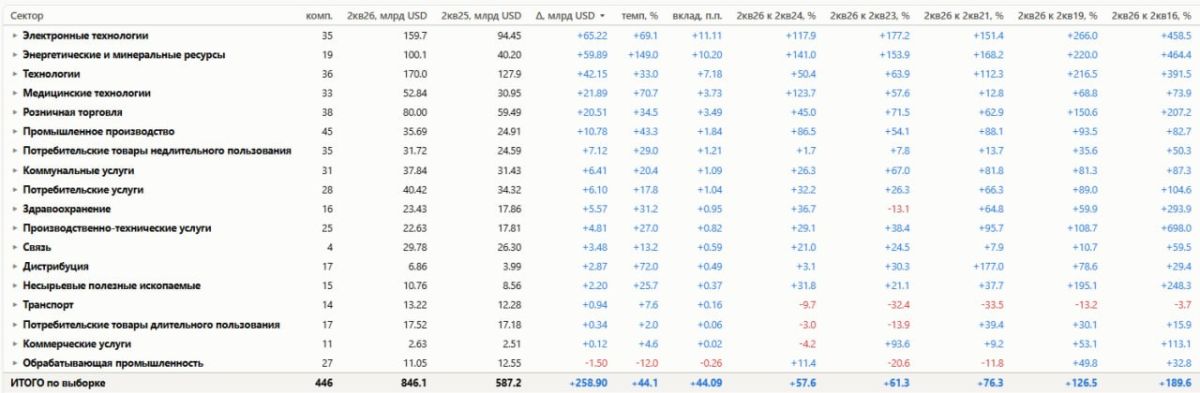Sort by the темп, % column header
Screen dimensions: 1200x393
click(639, 16)
